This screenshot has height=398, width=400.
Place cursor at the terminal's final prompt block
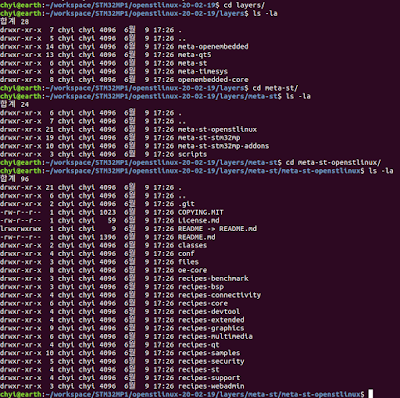371,394
